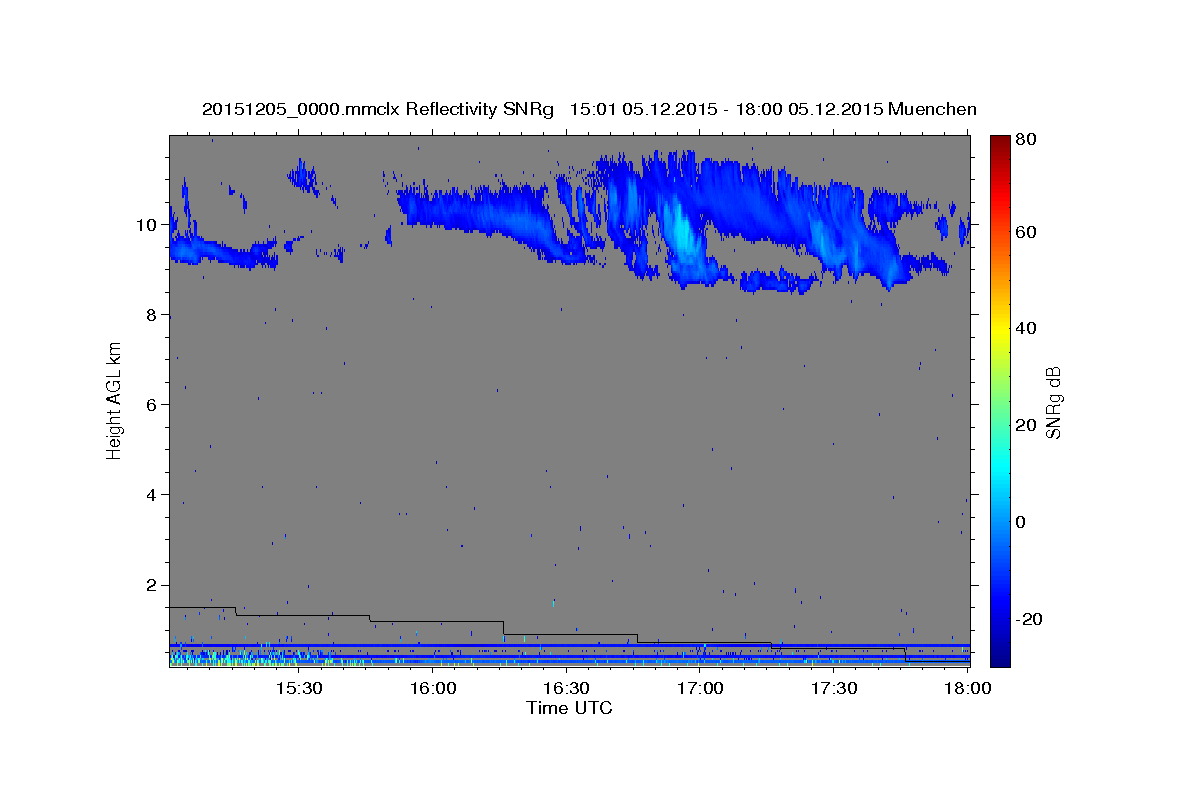1200x800 pixels.
Task: Click the height axis label 8
Action: tap(153, 315)
